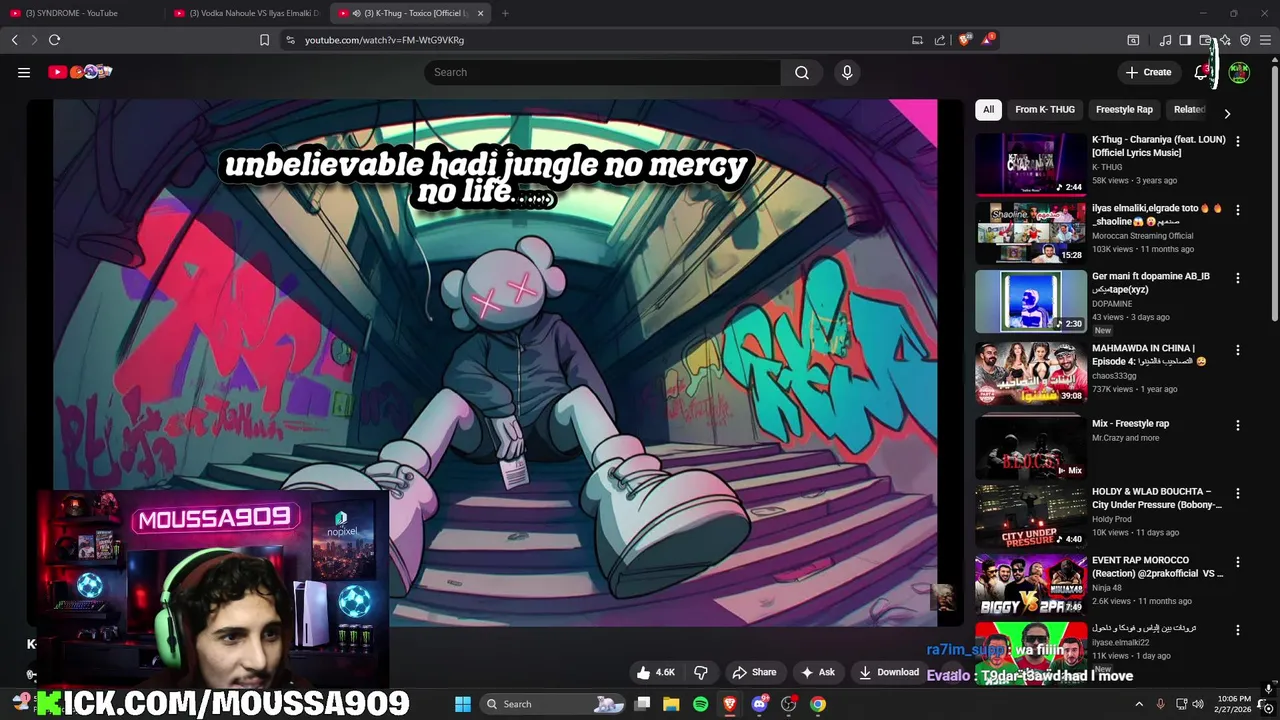1280x720 pixels.
Task: Open the tab search icon in toolbar
Action: click(1133, 40)
